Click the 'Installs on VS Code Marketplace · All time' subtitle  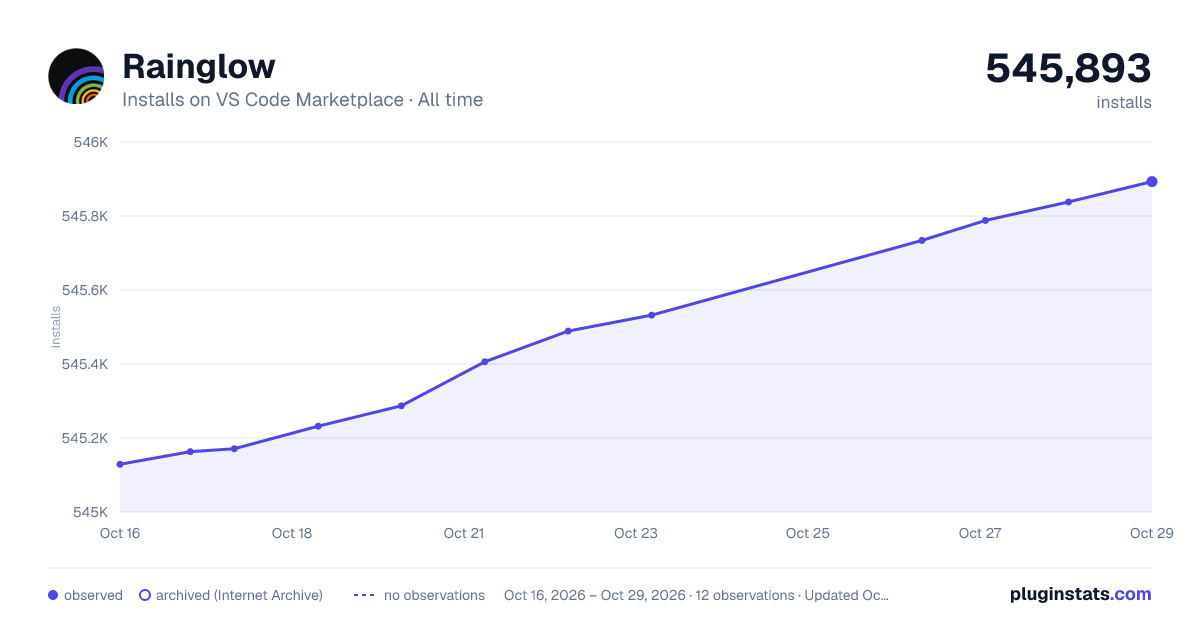(x=302, y=100)
